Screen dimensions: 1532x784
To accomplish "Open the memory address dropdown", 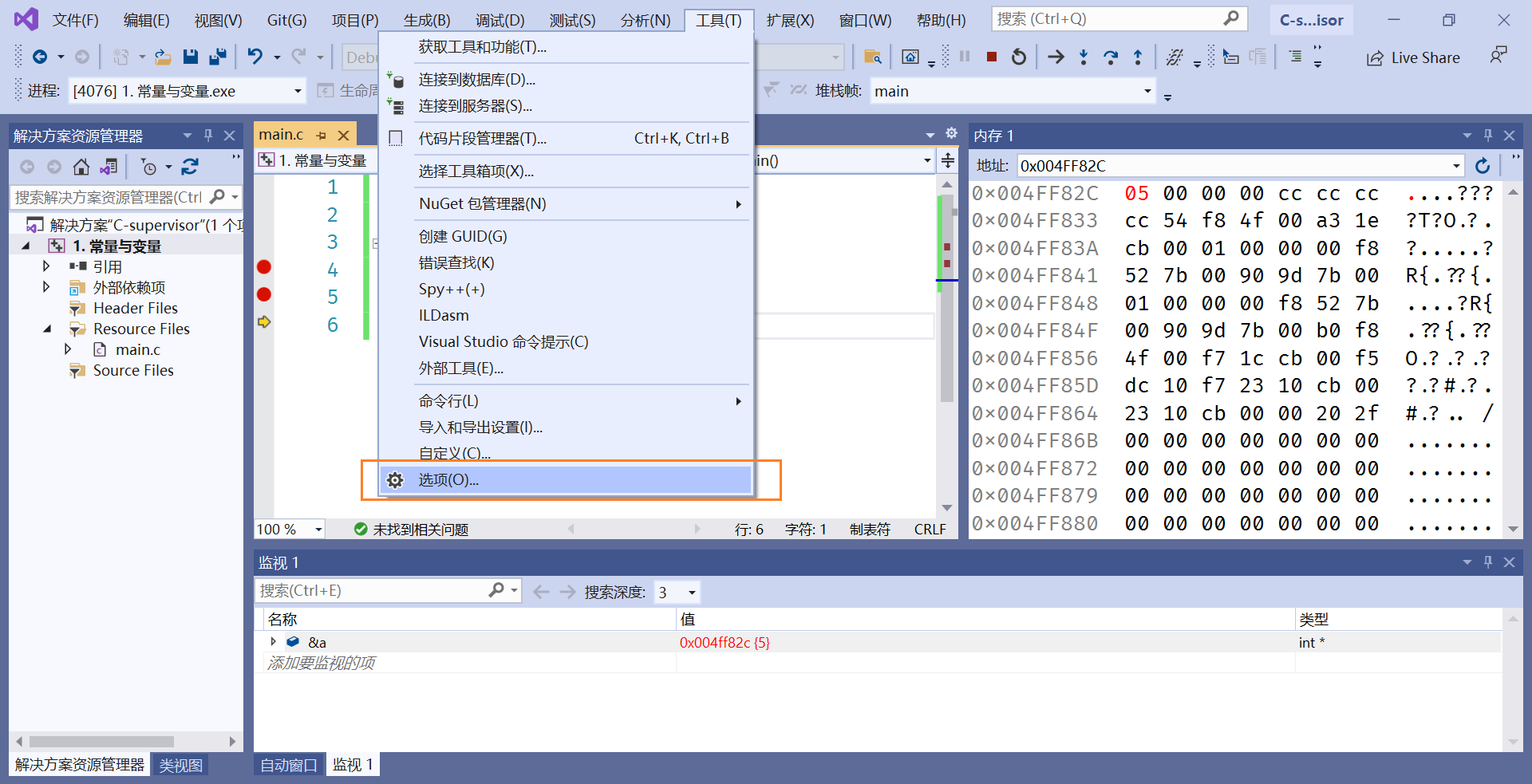I will point(1456,166).
